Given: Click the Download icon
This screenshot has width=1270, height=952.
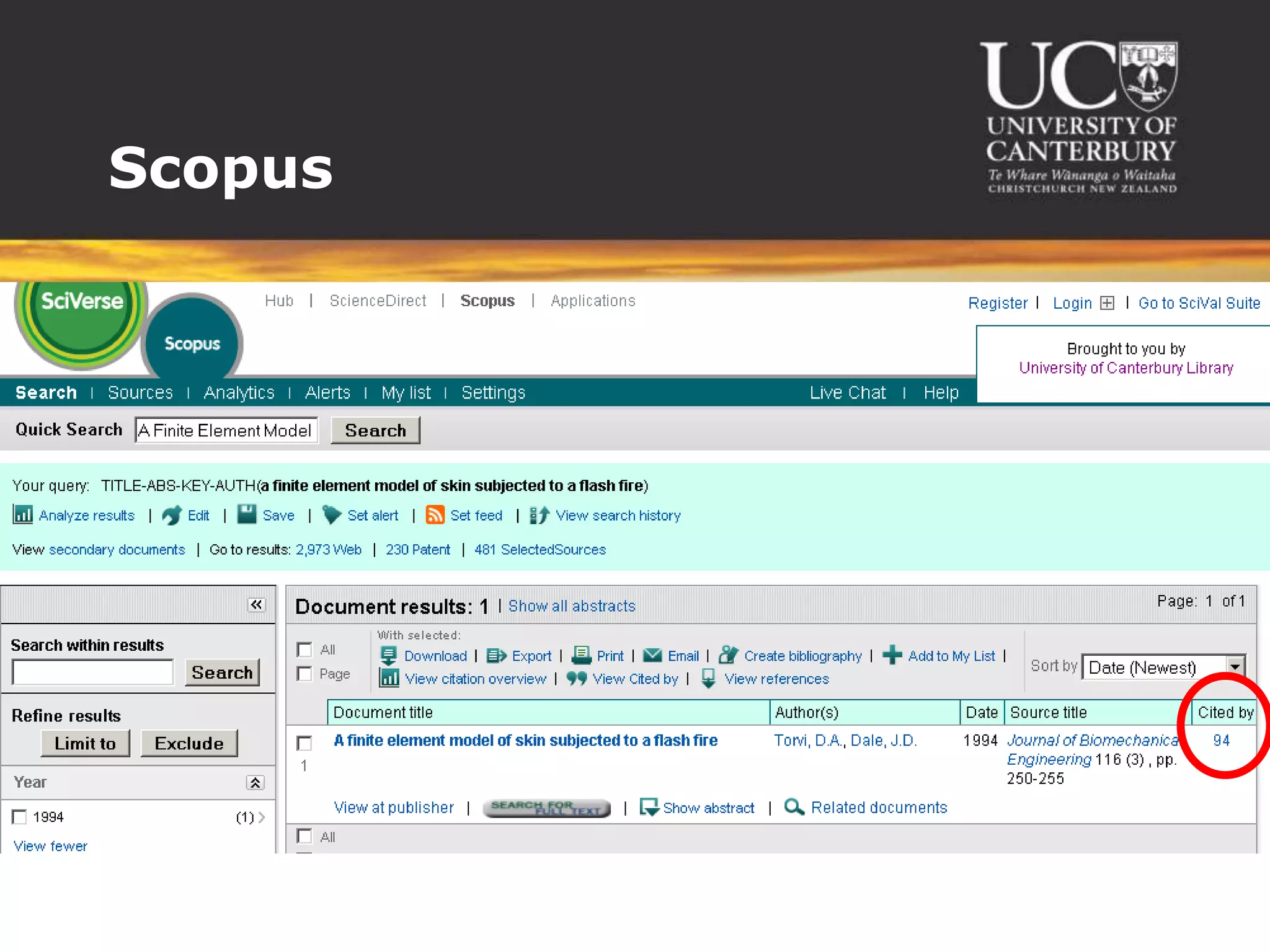Looking at the screenshot, I should (x=389, y=655).
